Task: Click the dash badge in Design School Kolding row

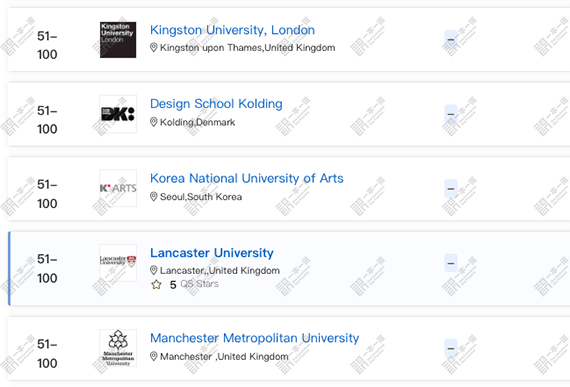Action: pyautogui.click(x=451, y=114)
